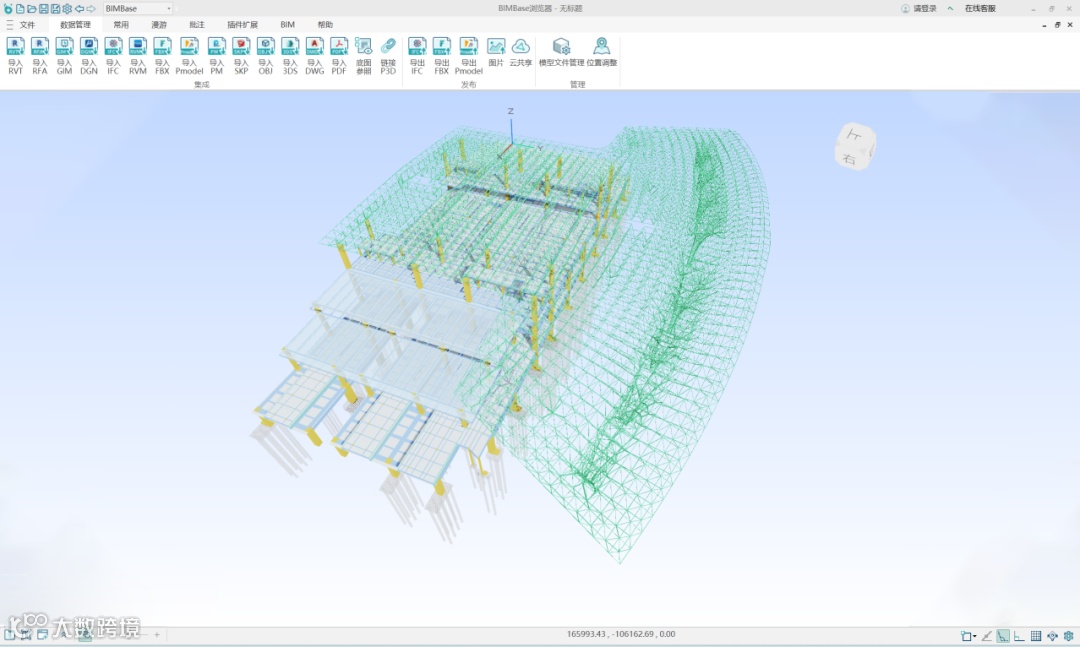Click the new file icon in quick access bar
This screenshot has height=647, width=1080.
point(20,9)
